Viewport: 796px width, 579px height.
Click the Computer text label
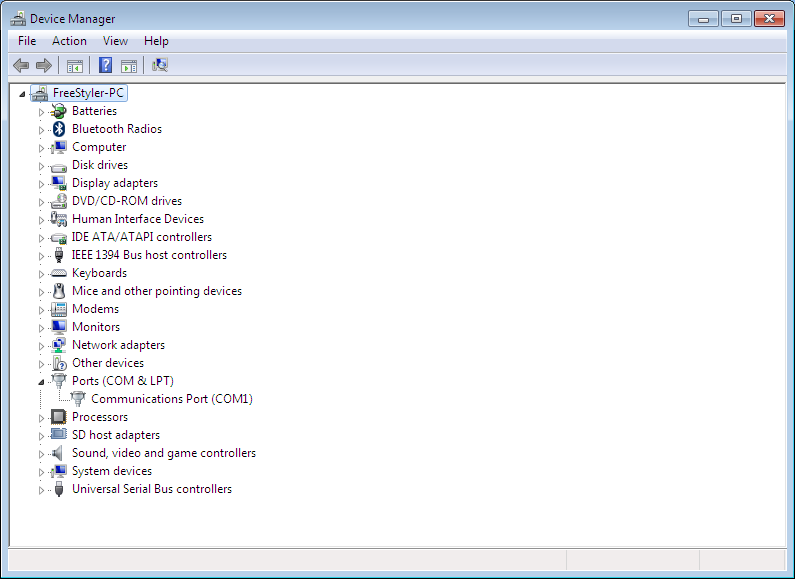click(x=99, y=147)
